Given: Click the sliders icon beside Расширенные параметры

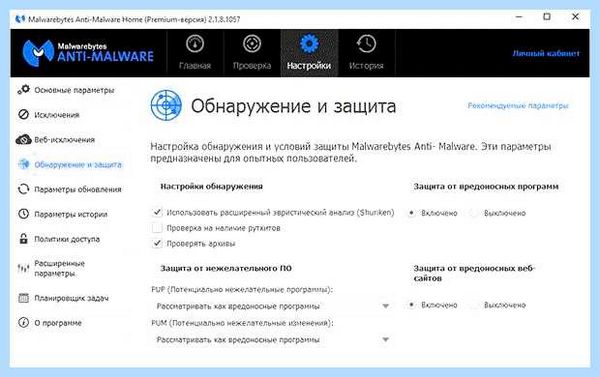Looking at the screenshot, I should [23, 268].
